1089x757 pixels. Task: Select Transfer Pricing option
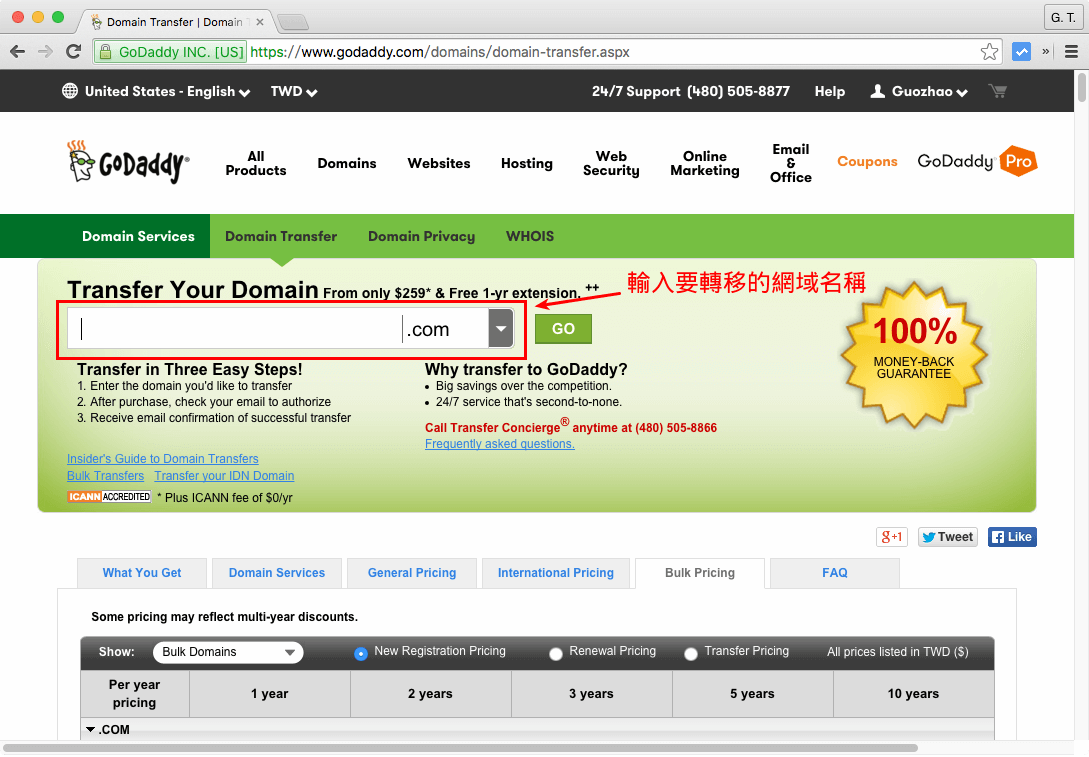coord(691,653)
